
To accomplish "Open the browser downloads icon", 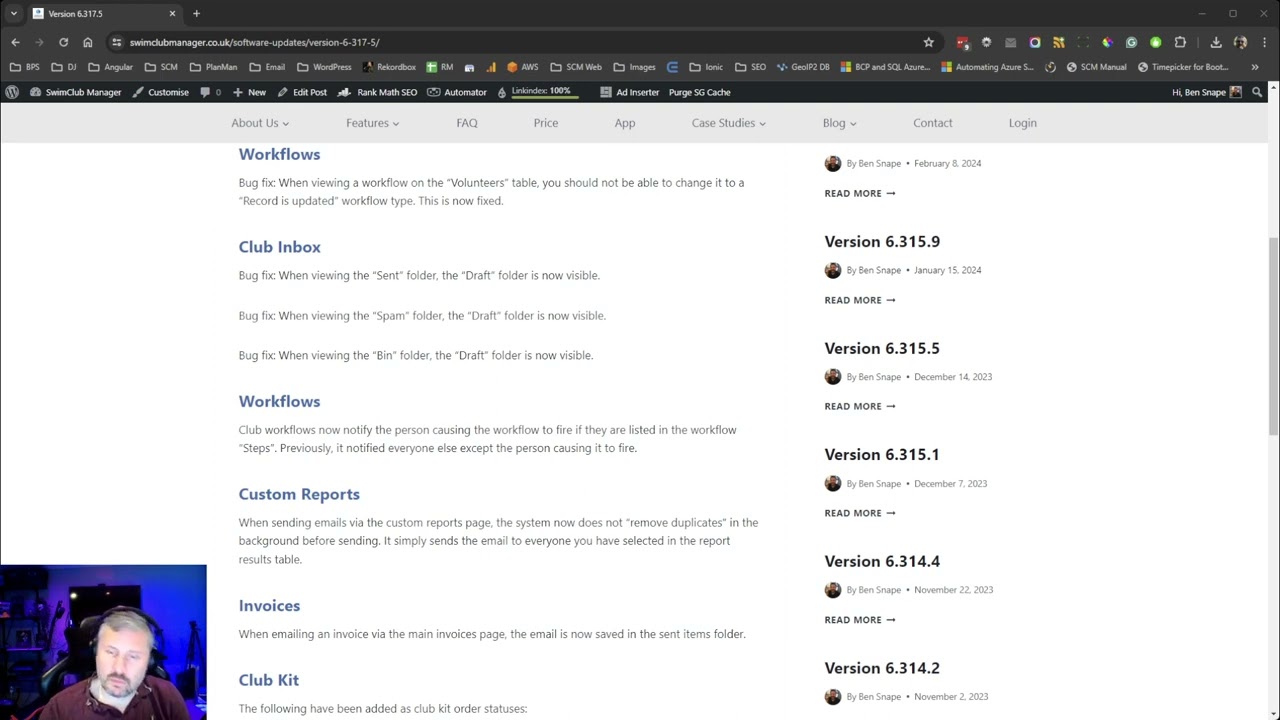I will pos(1216,42).
